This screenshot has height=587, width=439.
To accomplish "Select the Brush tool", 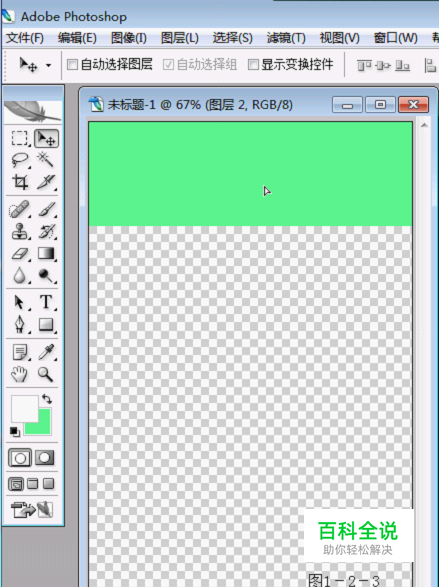I will [46, 210].
